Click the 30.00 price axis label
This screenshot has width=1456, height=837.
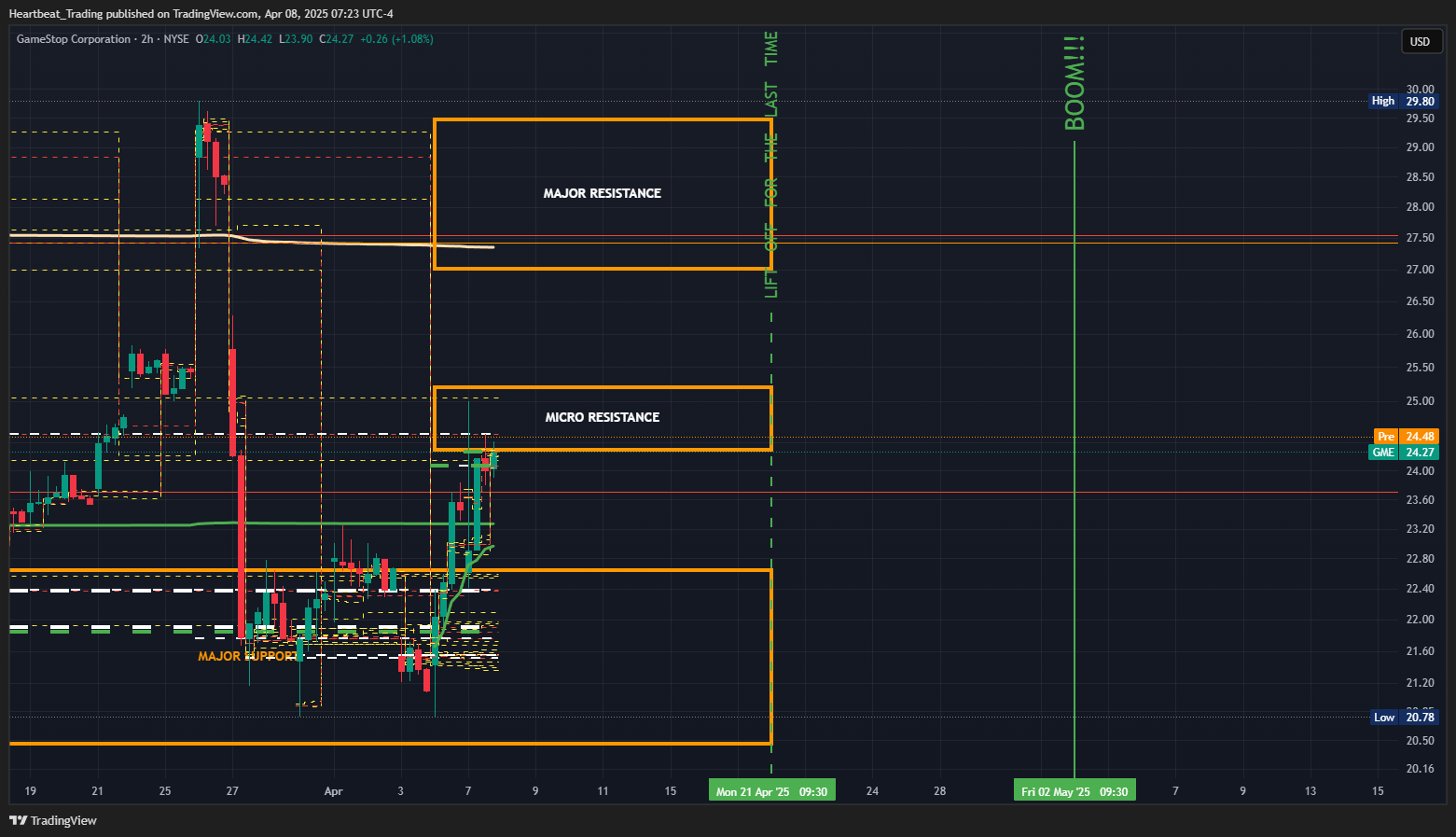click(1421, 90)
